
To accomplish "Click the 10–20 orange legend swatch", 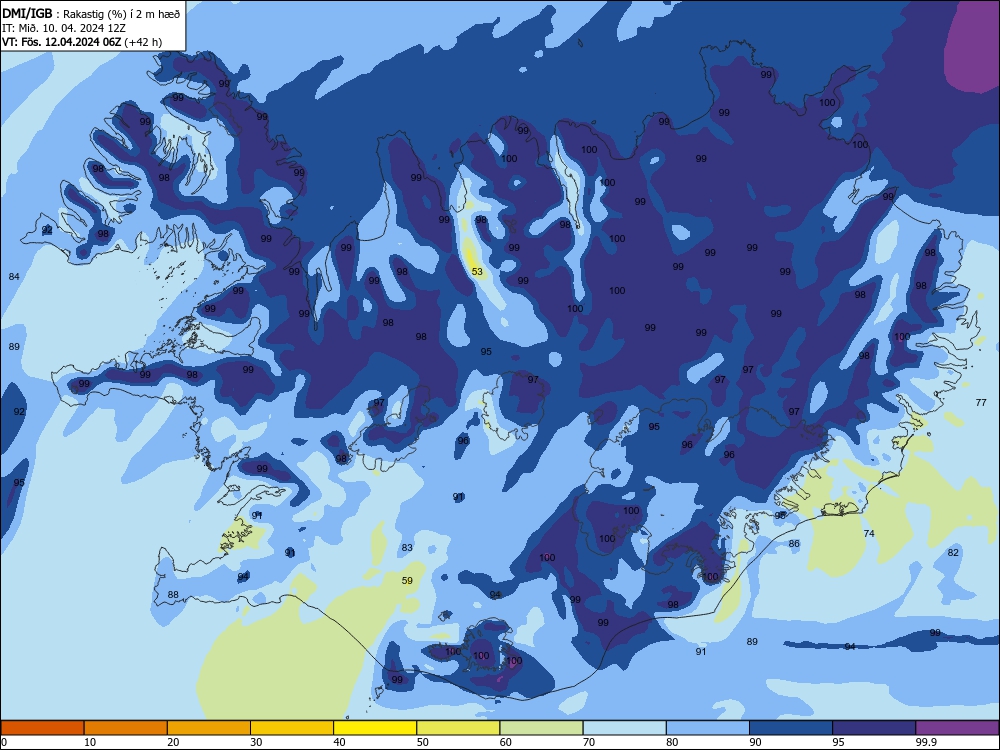I will [x=126, y=728].
